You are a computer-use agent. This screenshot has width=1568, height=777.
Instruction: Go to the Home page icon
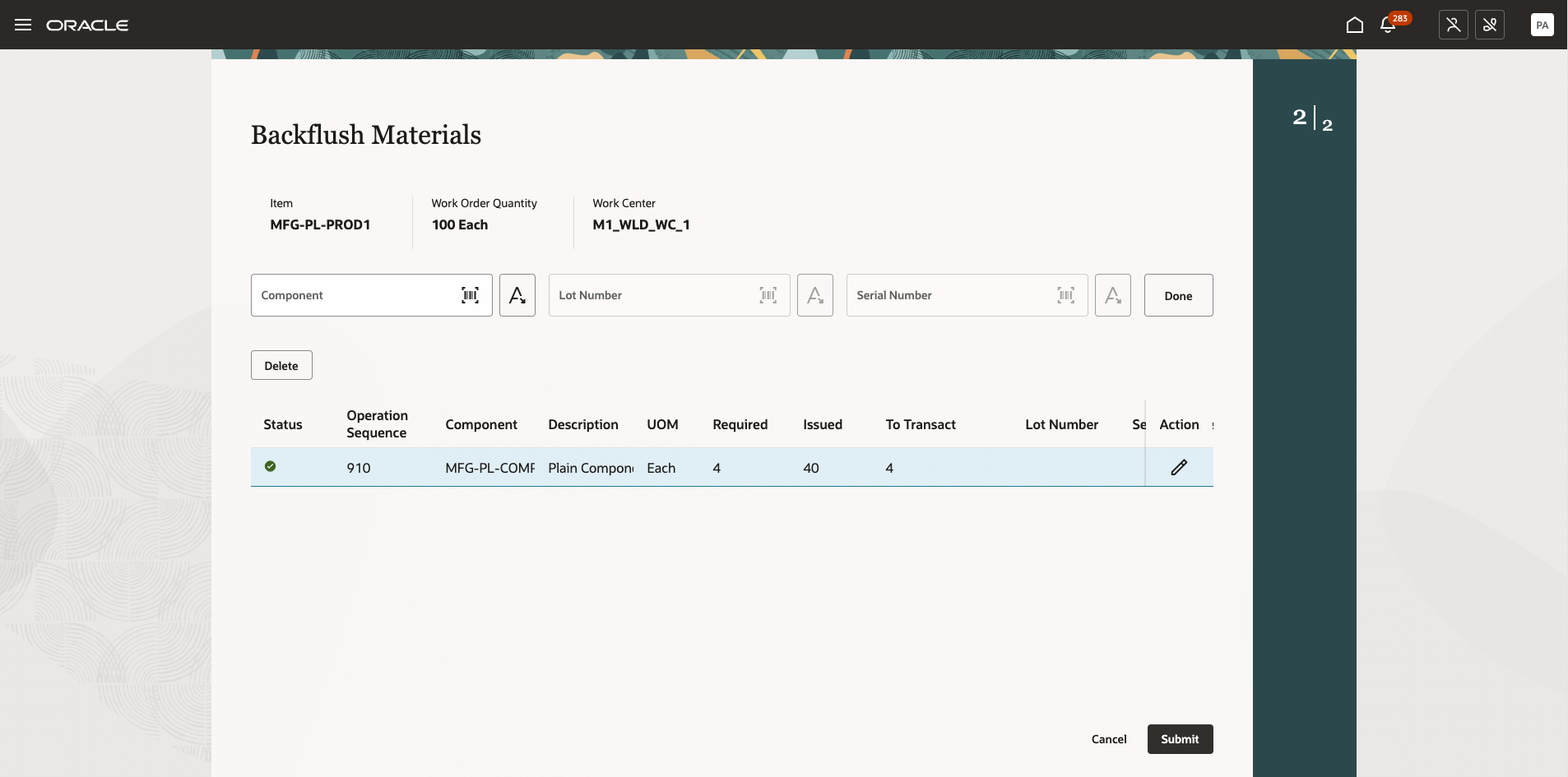point(1354,25)
